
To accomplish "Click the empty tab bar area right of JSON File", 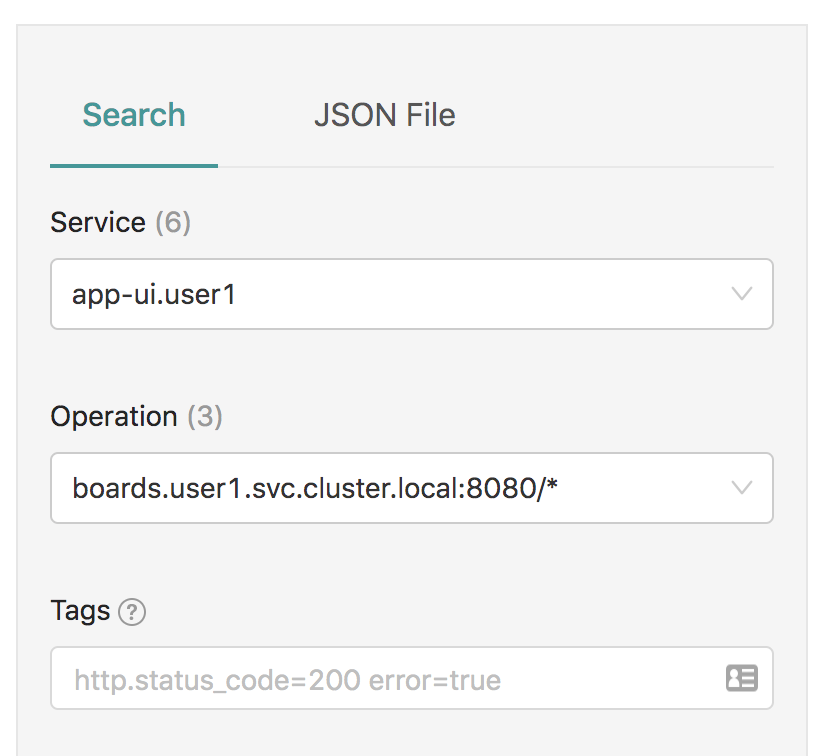I will click(x=615, y=115).
